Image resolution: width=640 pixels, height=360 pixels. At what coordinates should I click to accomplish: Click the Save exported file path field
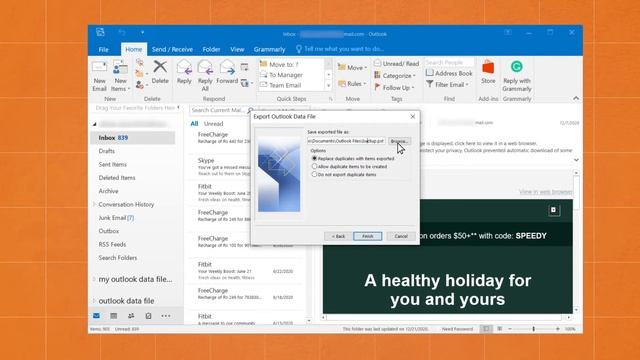[346, 141]
